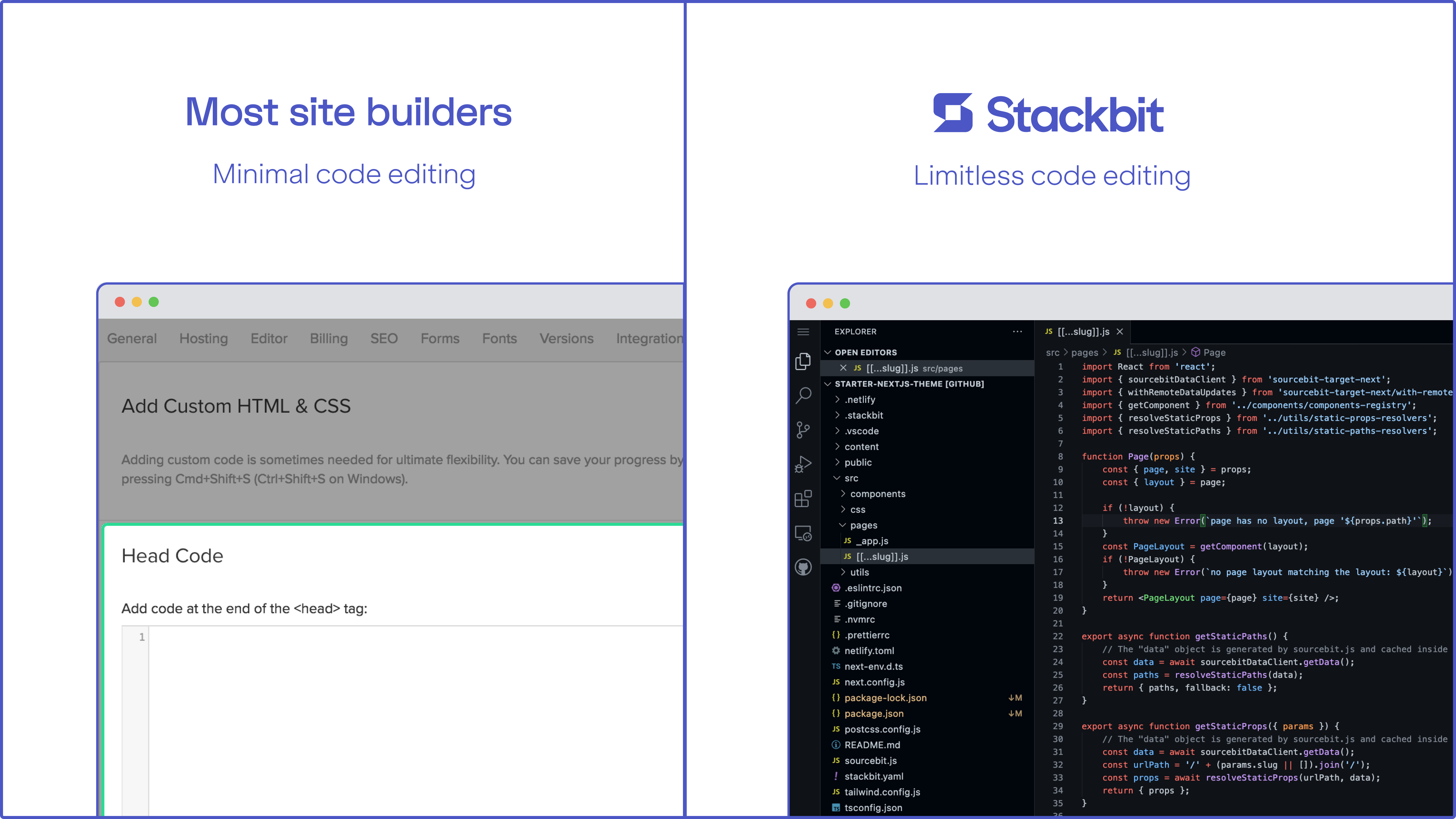Collapse the src folder
The image size is (1456, 819).
[837, 478]
